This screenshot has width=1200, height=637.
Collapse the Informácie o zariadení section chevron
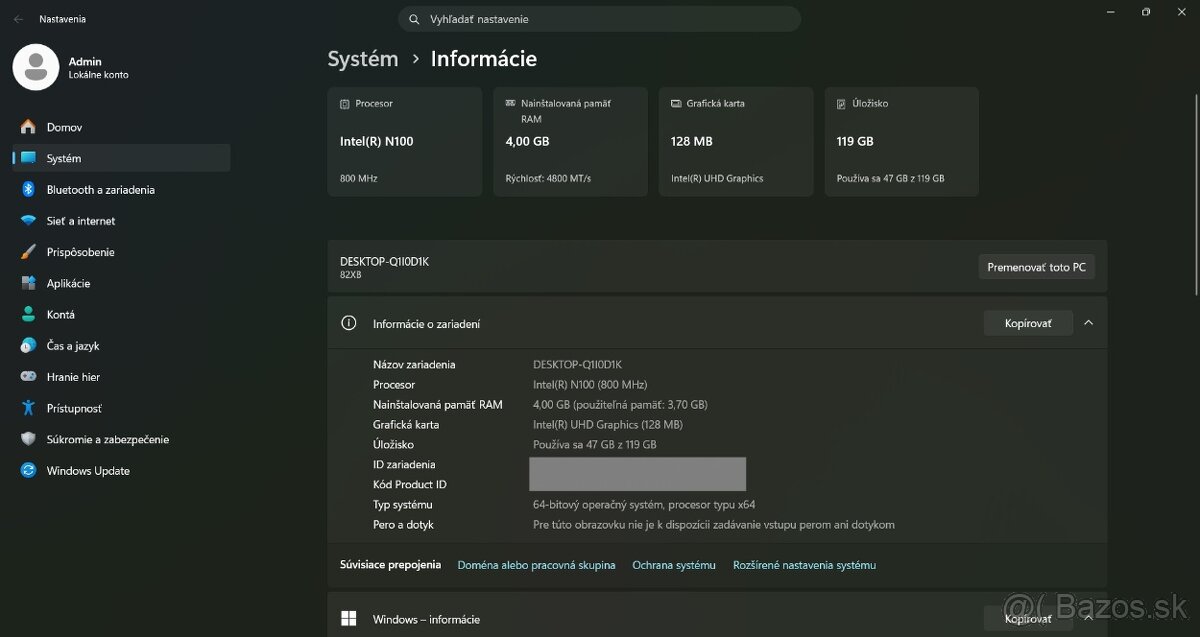(x=1088, y=323)
